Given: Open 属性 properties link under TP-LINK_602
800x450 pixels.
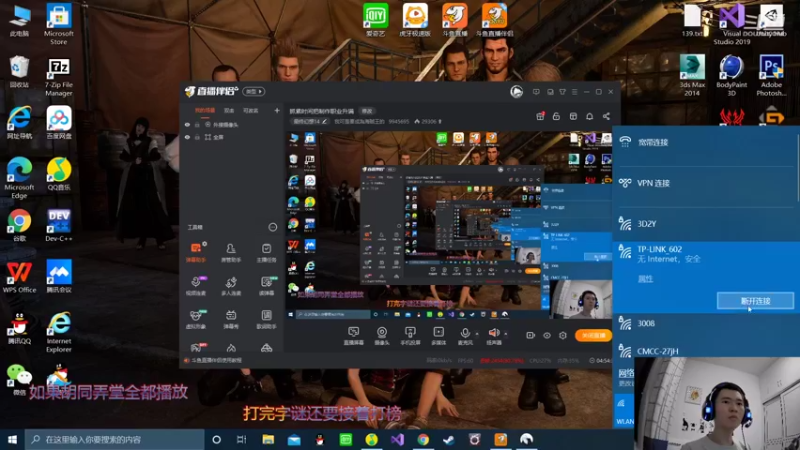Looking at the screenshot, I should (x=645, y=279).
